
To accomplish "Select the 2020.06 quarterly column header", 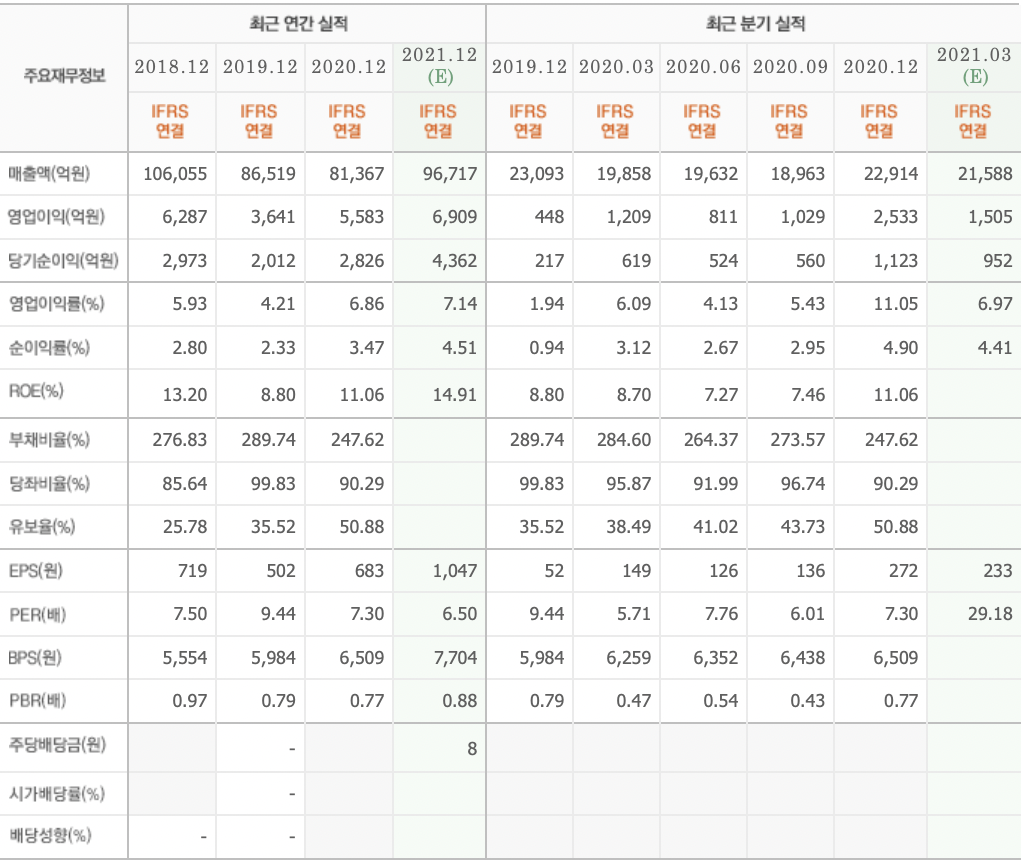I will (x=703, y=67).
